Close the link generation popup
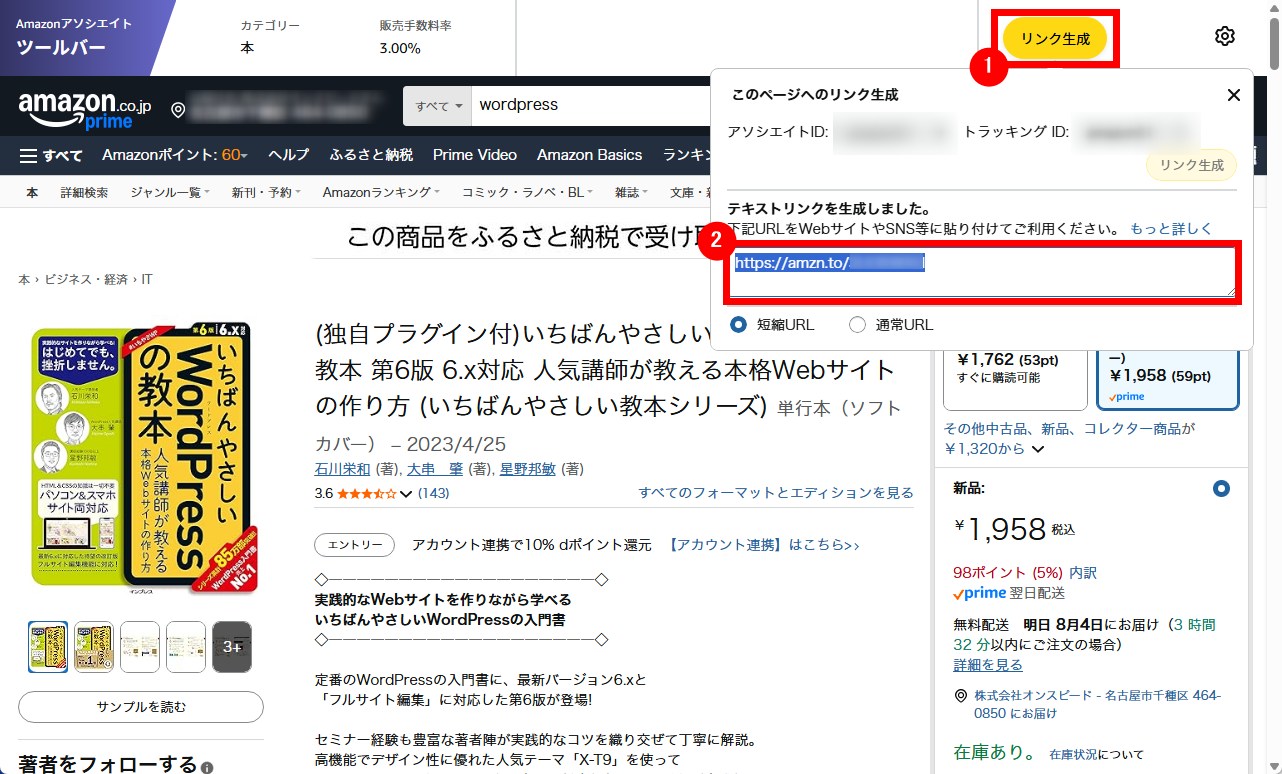This screenshot has height=774, width=1282. click(1234, 95)
